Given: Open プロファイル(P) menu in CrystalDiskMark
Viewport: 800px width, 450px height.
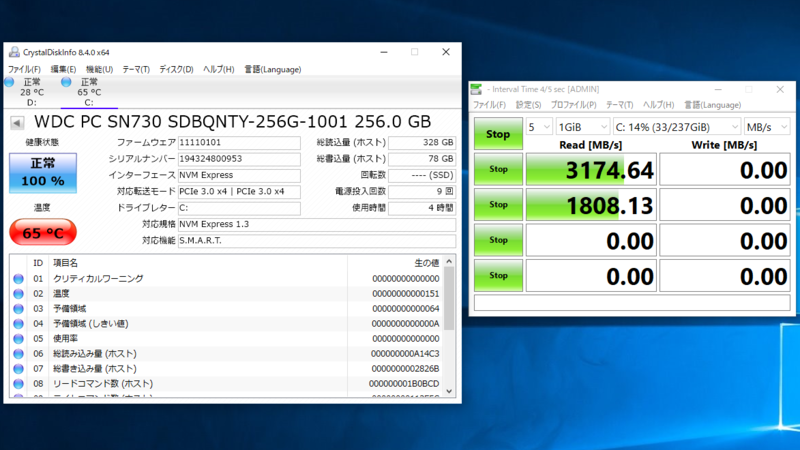Looking at the screenshot, I should (x=573, y=105).
